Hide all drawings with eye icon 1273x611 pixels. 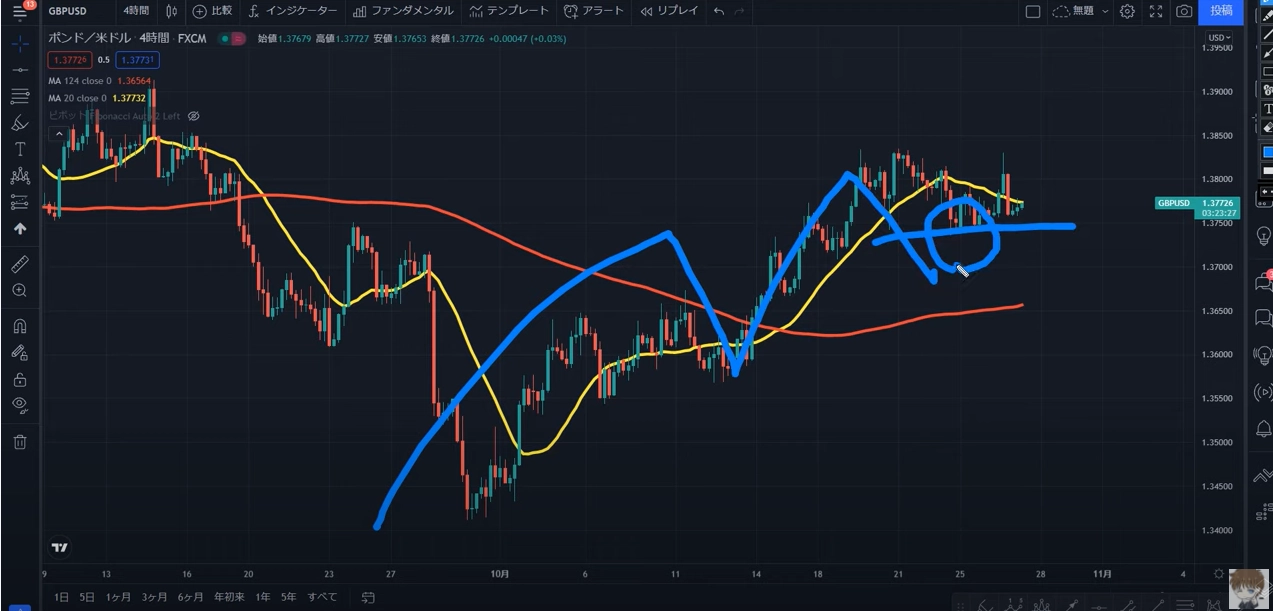[x=19, y=405]
